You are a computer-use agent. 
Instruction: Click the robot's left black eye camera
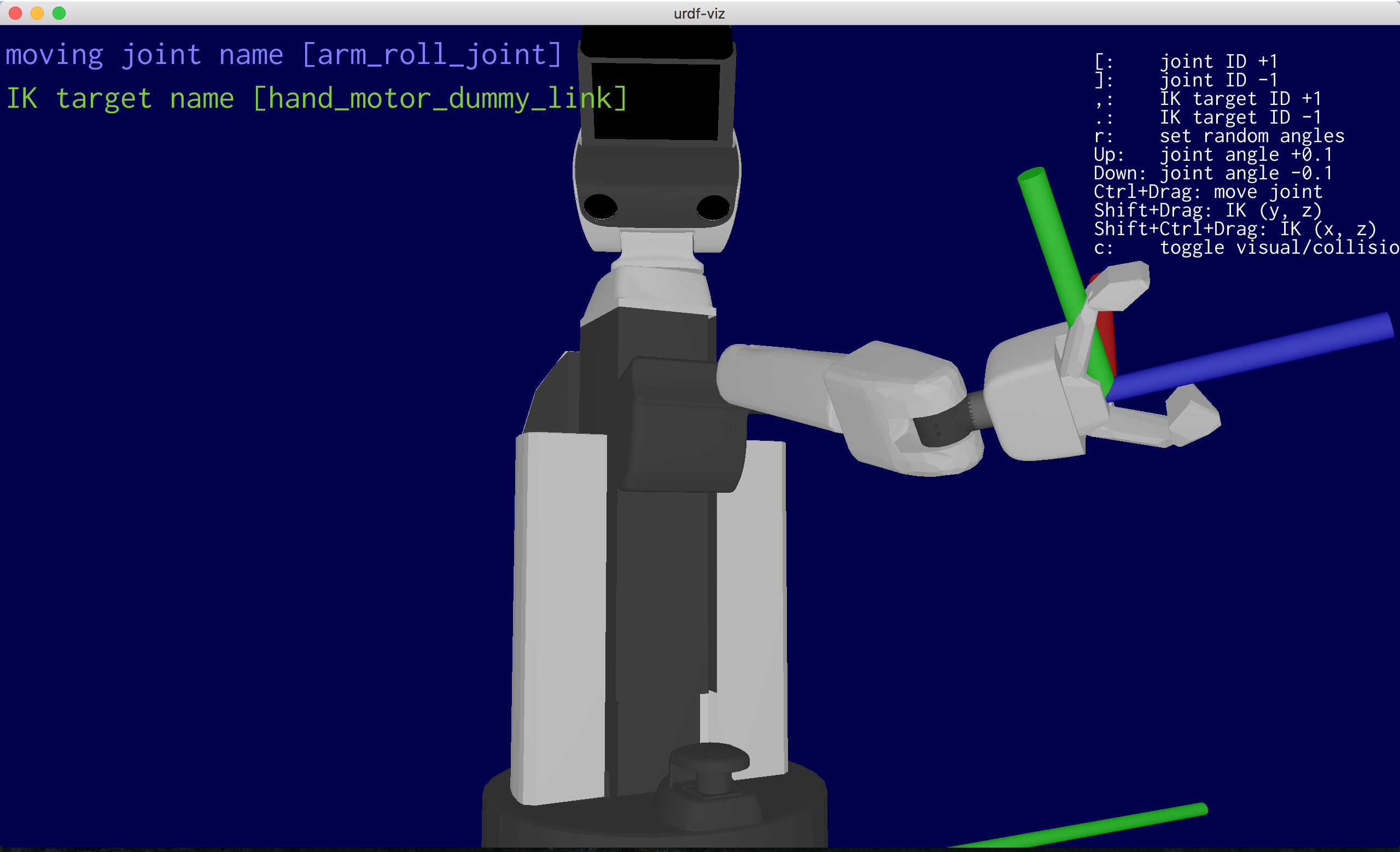(x=600, y=206)
